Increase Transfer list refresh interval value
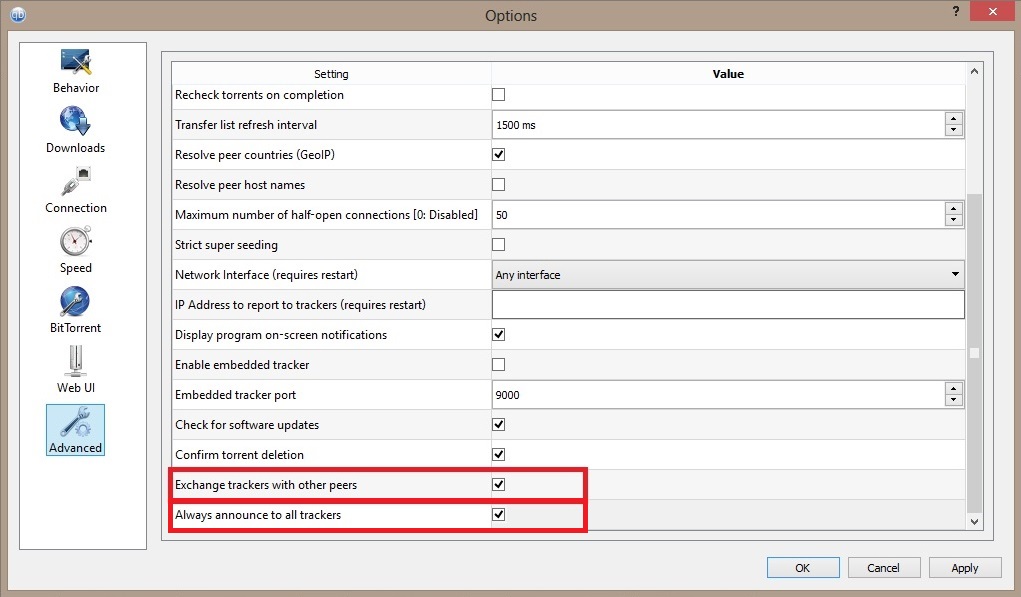Screen dimensions: 1021x597 point(954,120)
